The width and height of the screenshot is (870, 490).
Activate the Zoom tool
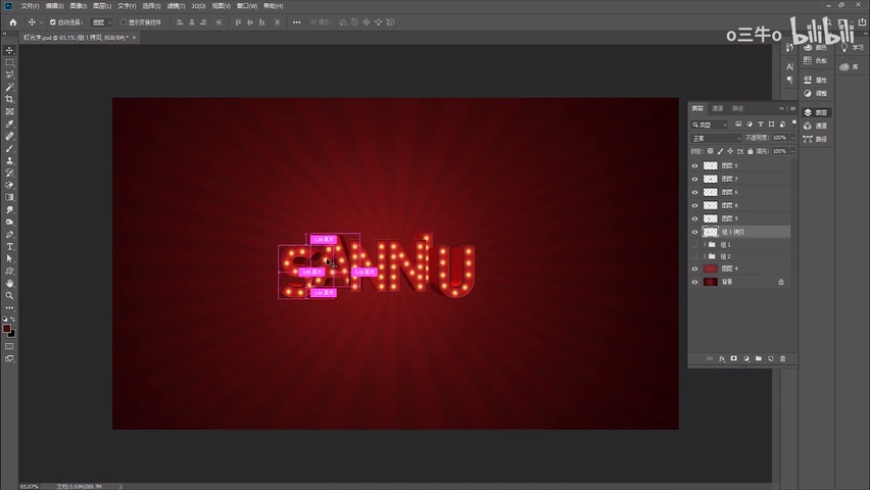10,295
